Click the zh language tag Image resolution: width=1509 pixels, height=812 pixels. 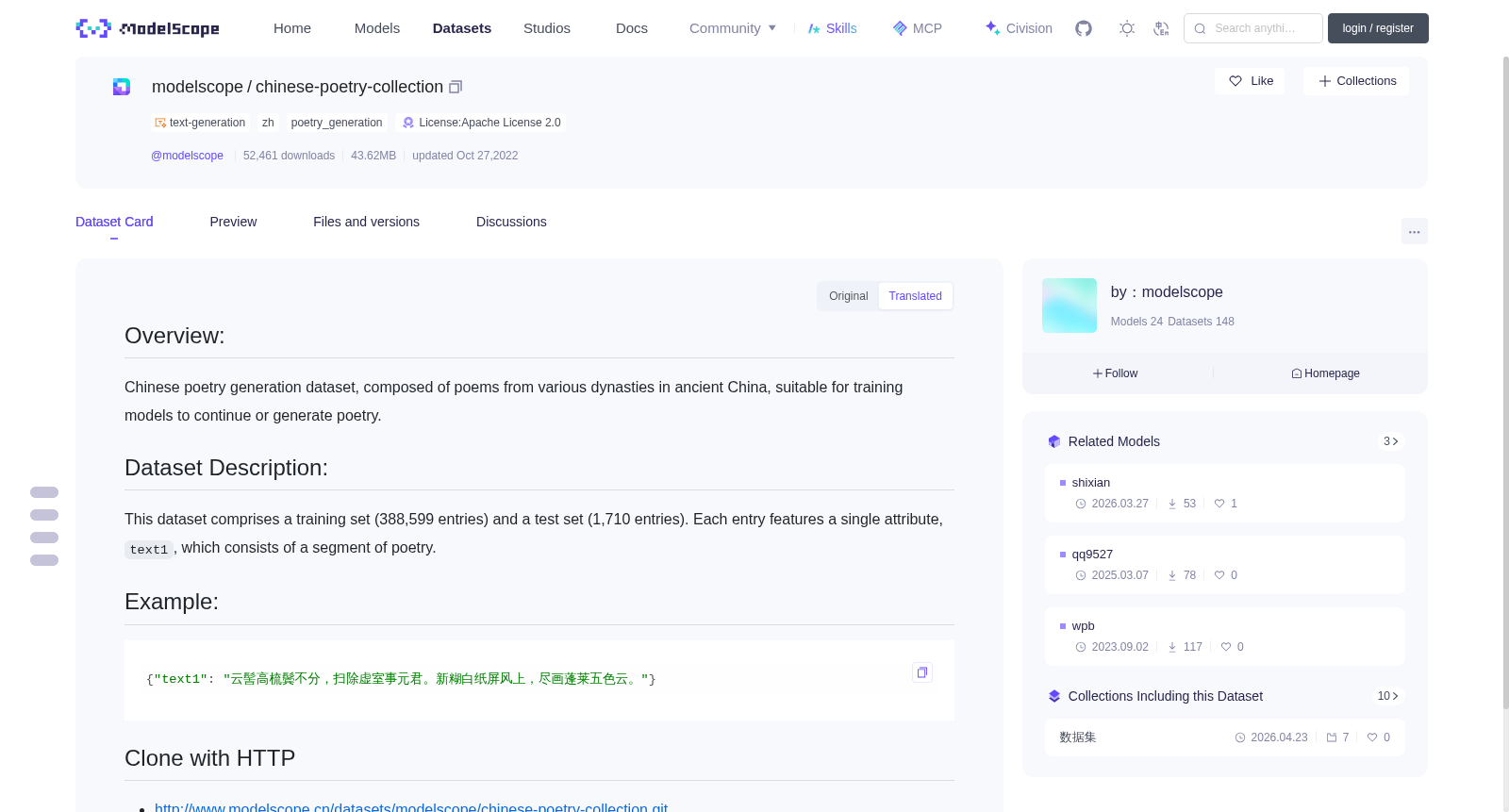(x=268, y=123)
